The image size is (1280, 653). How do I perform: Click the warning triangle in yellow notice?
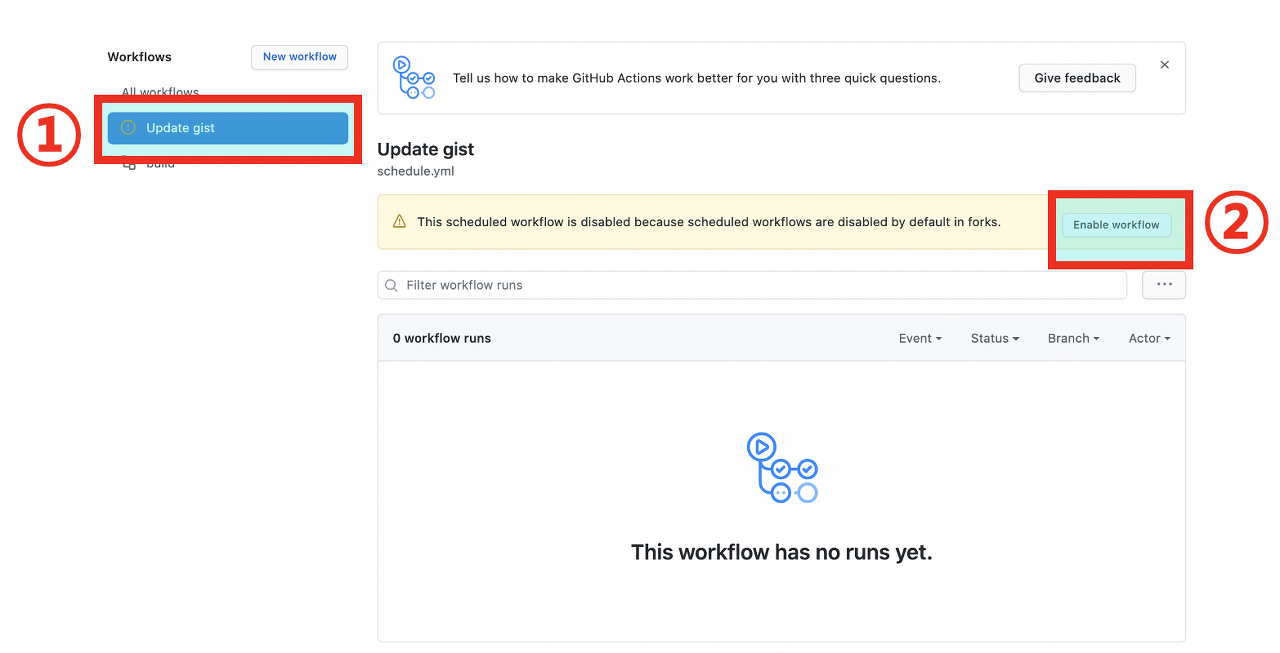click(399, 222)
